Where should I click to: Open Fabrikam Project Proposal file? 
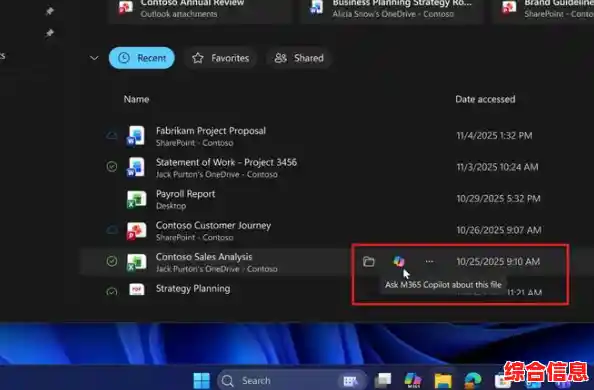(x=211, y=131)
